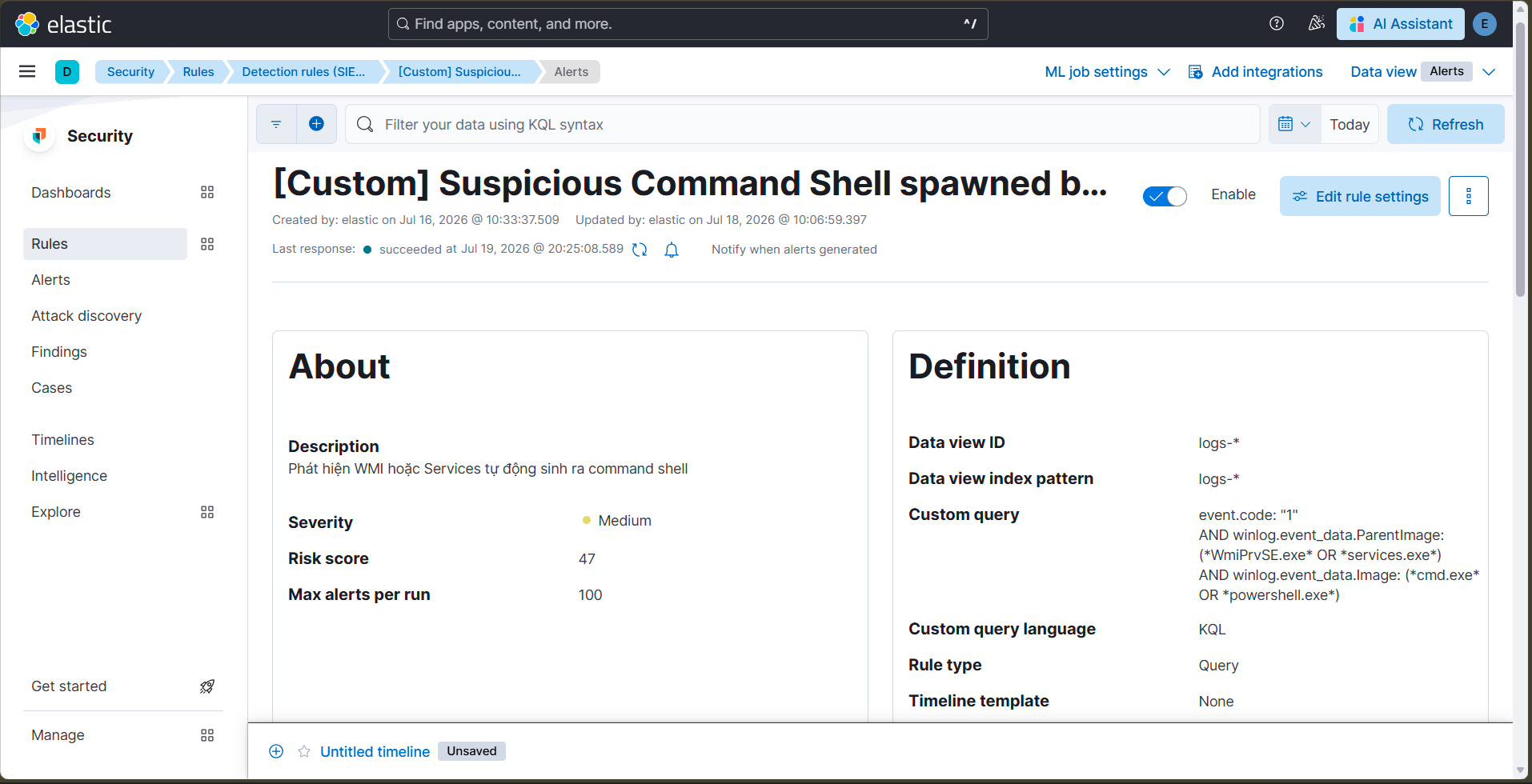Favorite the timeline with star icon
Screen dimensions: 1532x784
point(304,751)
